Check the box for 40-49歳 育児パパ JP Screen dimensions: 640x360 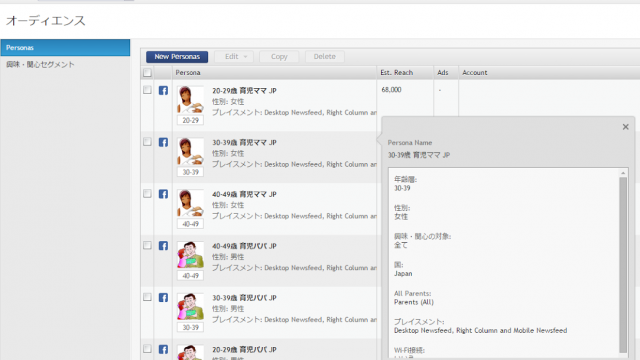point(147,245)
